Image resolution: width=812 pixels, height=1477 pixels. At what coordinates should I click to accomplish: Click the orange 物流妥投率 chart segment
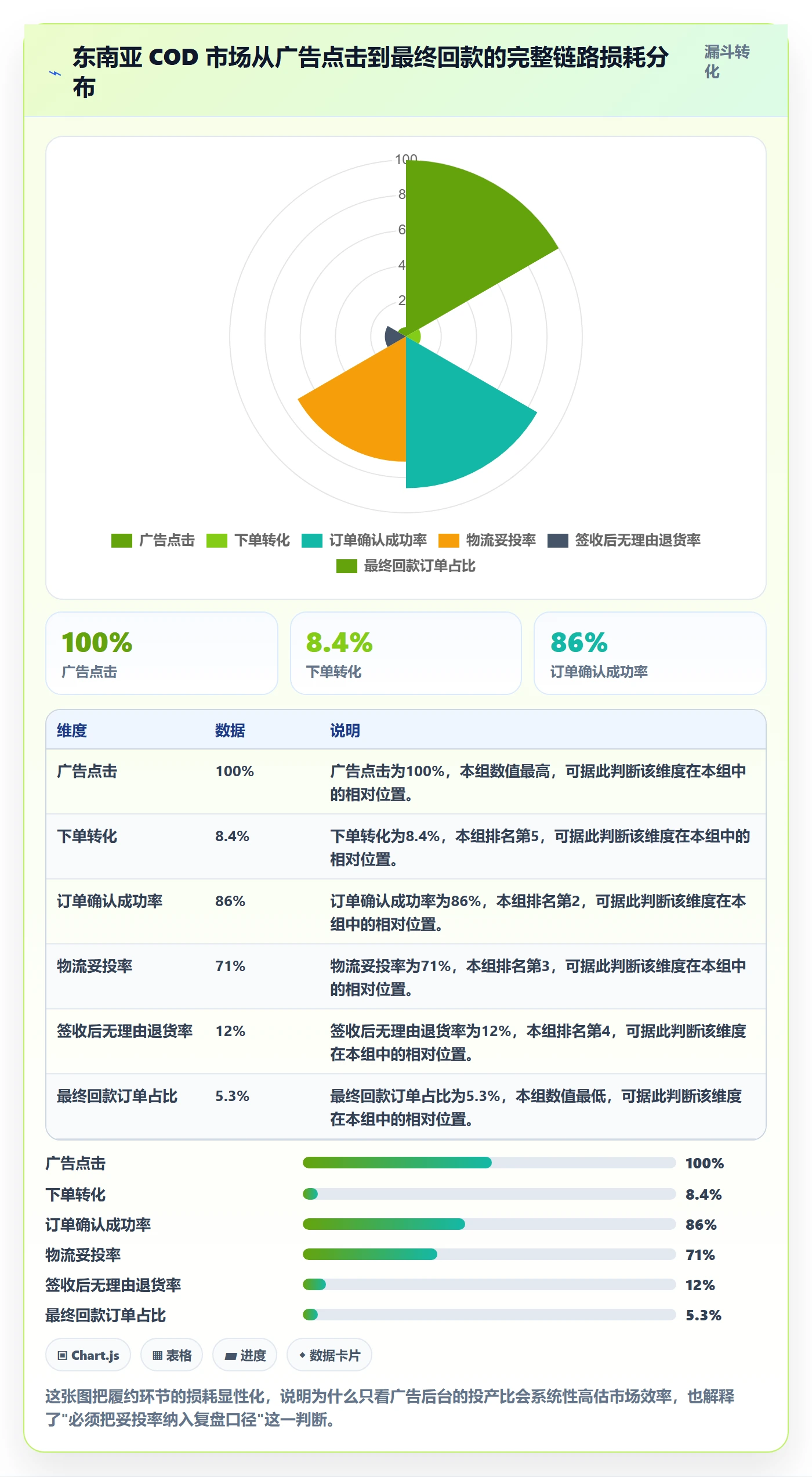point(365,406)
